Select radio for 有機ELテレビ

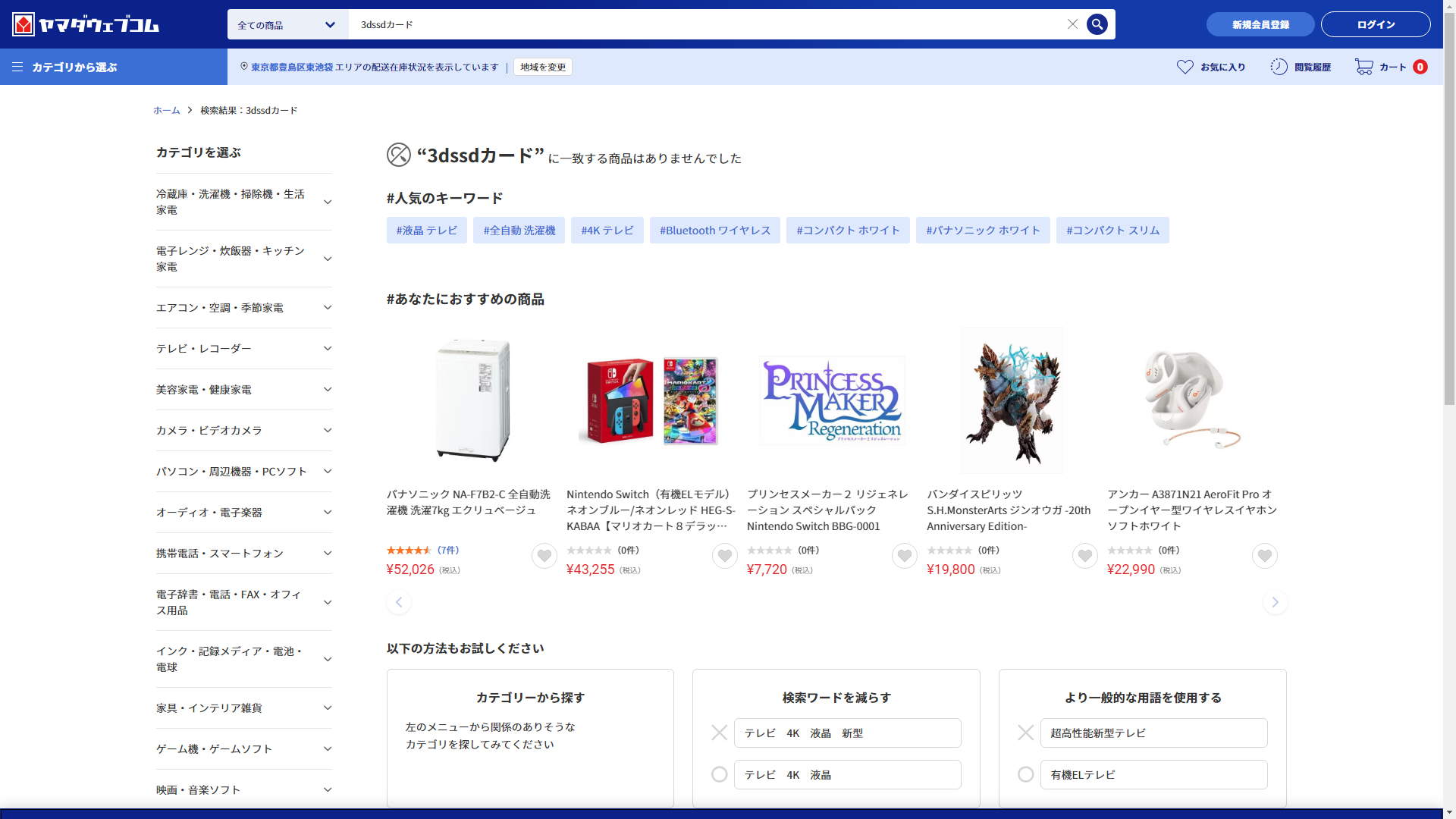pyautogui.click(x=1025, y=774)
